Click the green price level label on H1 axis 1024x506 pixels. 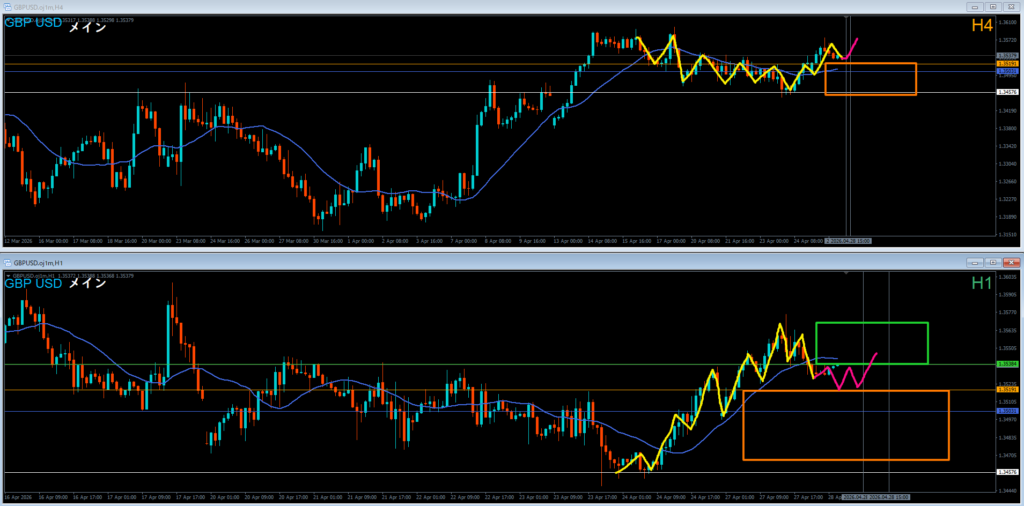(1008, 364)
